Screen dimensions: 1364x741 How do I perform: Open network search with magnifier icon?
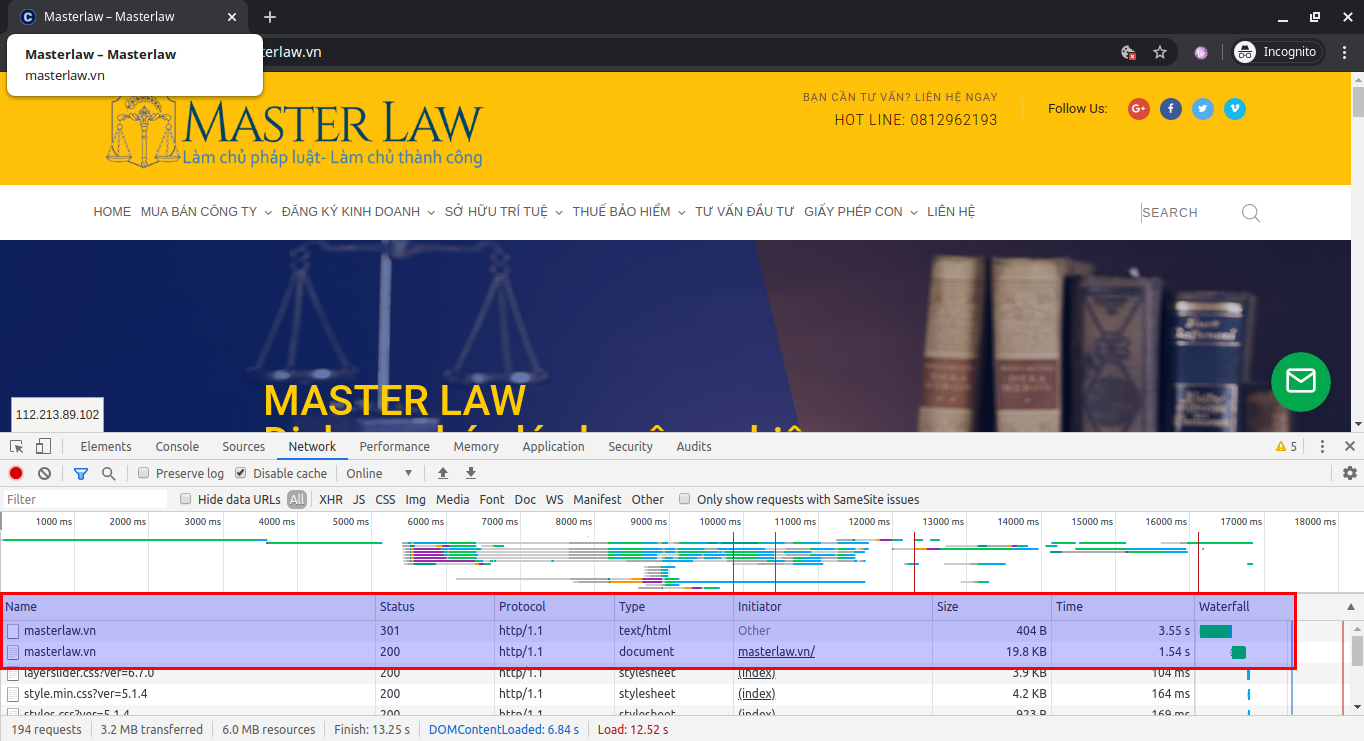108,473
